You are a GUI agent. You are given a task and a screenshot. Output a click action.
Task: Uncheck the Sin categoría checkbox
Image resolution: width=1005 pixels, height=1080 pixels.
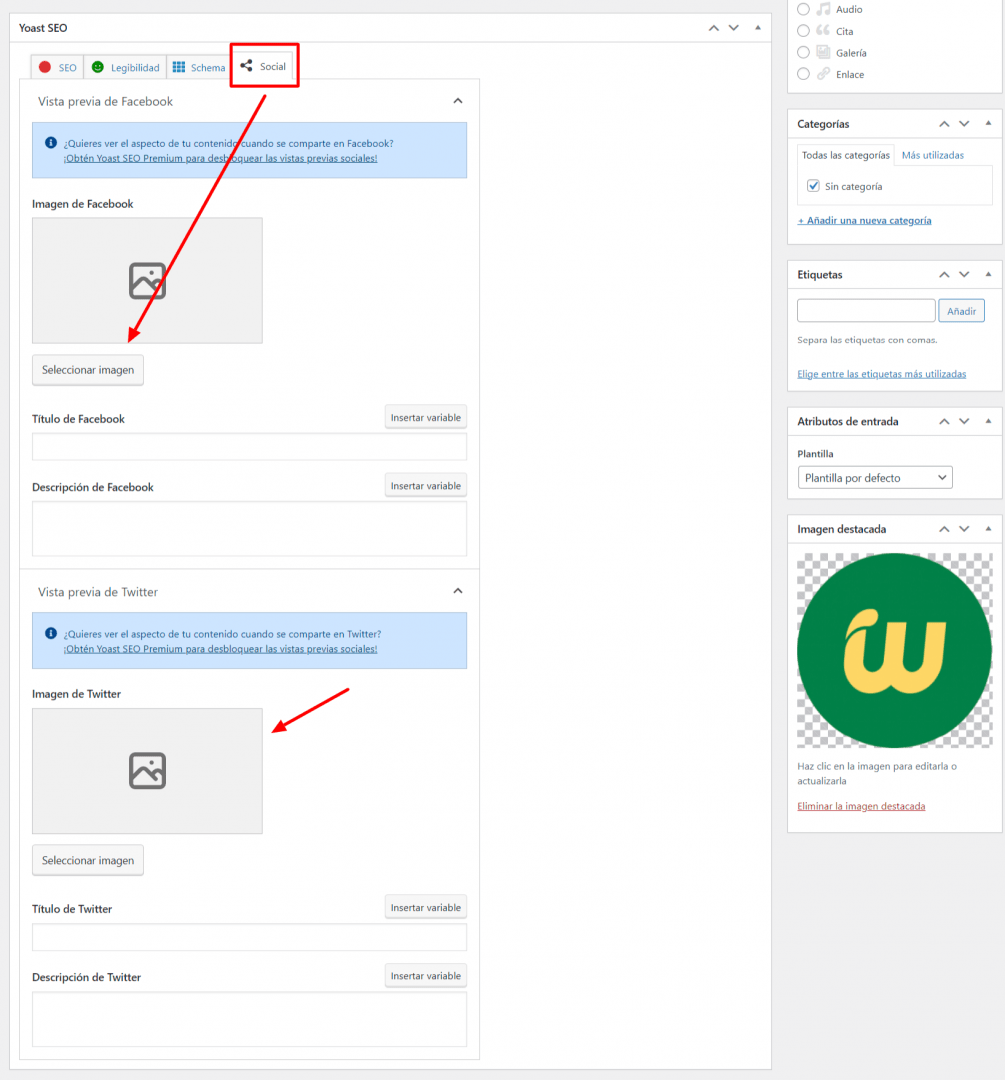(814, 186)
